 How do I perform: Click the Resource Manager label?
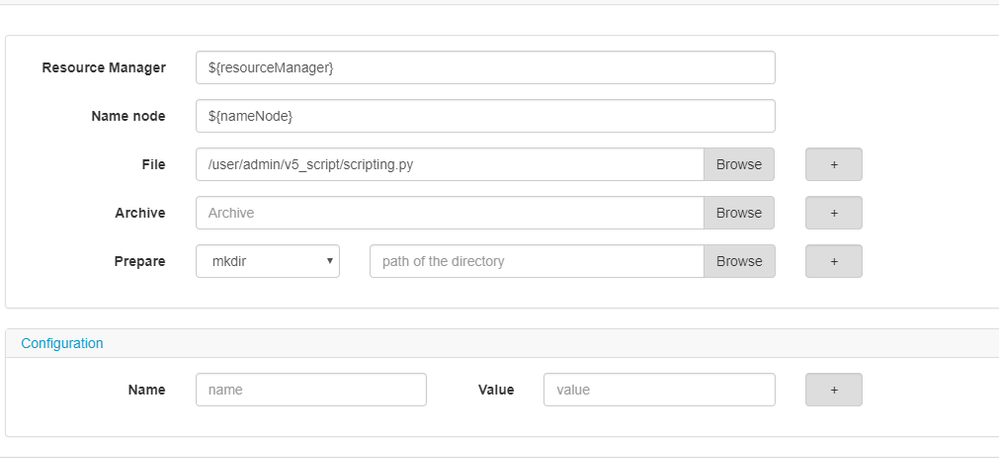pos(104,68)
